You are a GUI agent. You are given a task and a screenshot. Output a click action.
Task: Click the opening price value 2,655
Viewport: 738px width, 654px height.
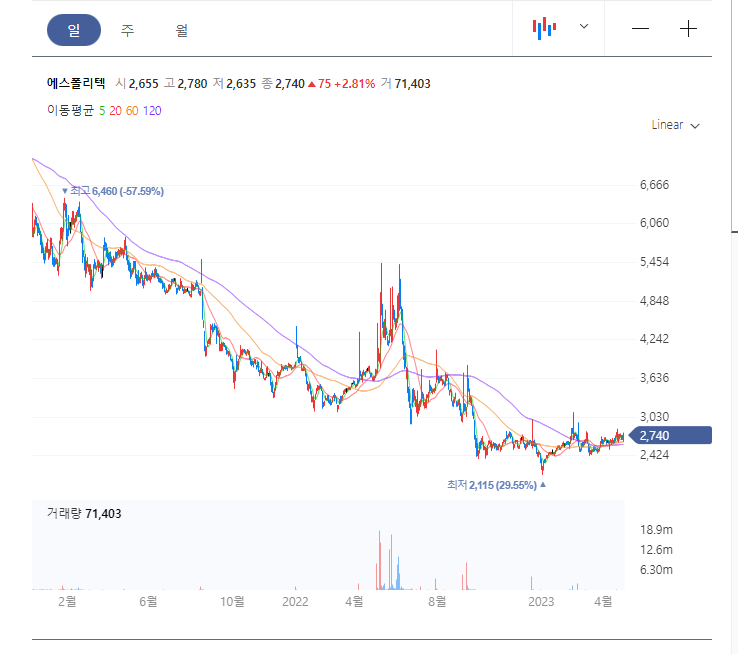(x=144, y=84)
